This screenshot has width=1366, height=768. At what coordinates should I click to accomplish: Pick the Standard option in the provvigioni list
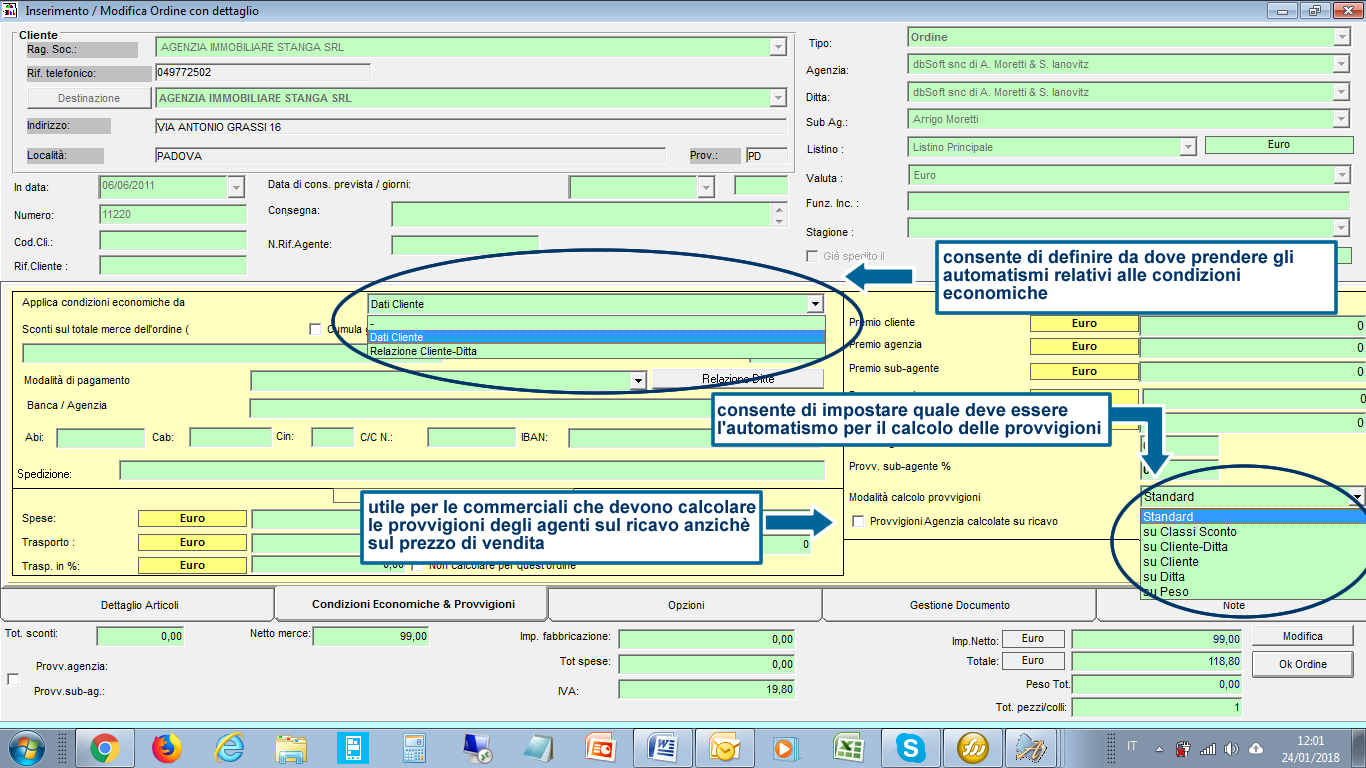click(1253, 517)
